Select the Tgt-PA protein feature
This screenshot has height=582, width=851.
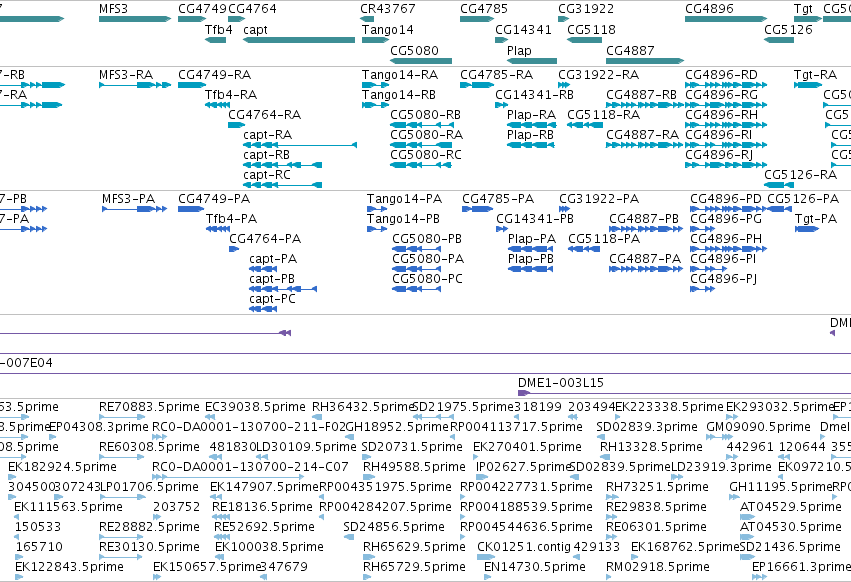pyautogui.click(x=806, y=229)
